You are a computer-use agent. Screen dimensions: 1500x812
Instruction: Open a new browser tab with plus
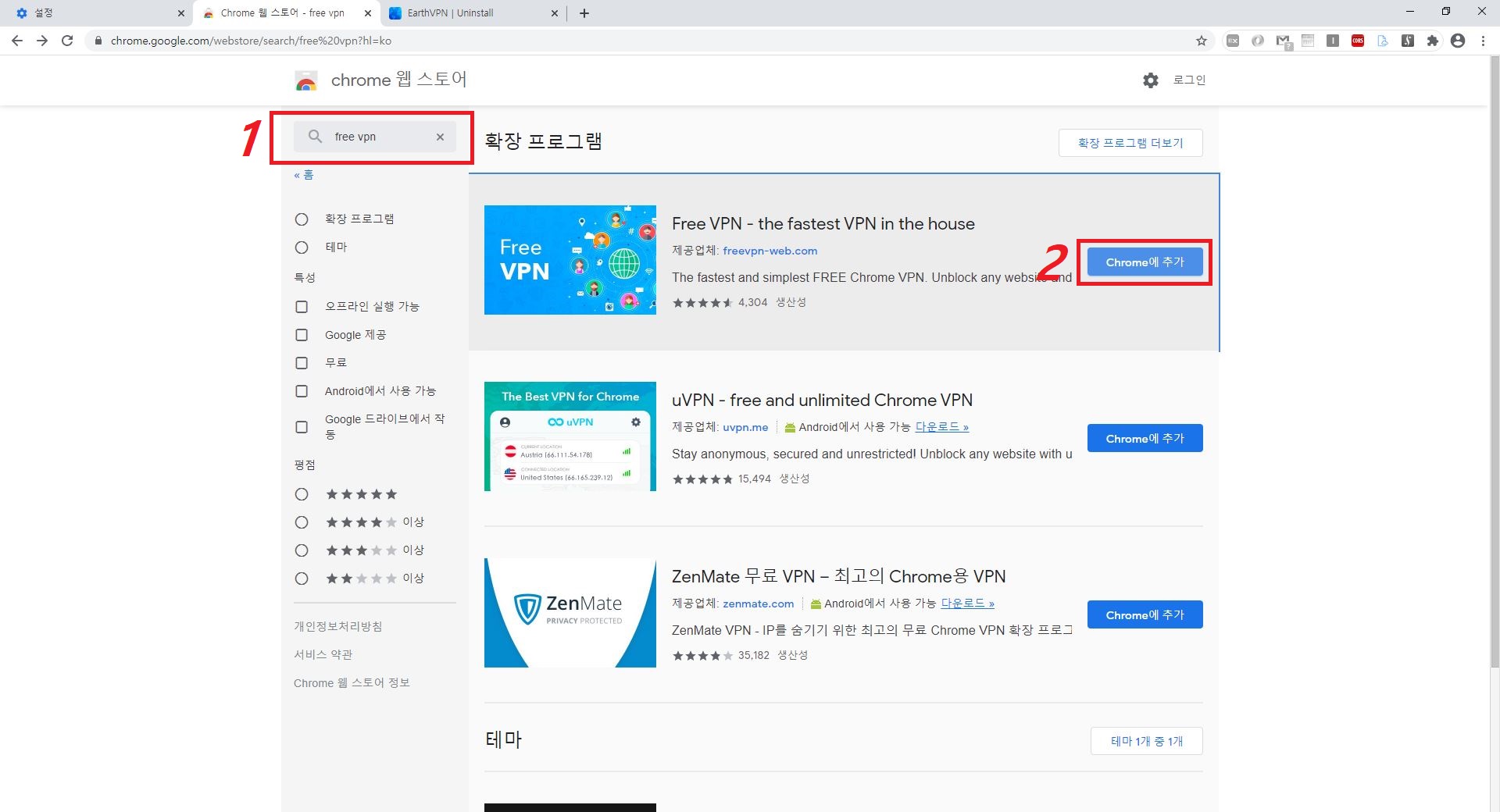(x=584, y=13)
